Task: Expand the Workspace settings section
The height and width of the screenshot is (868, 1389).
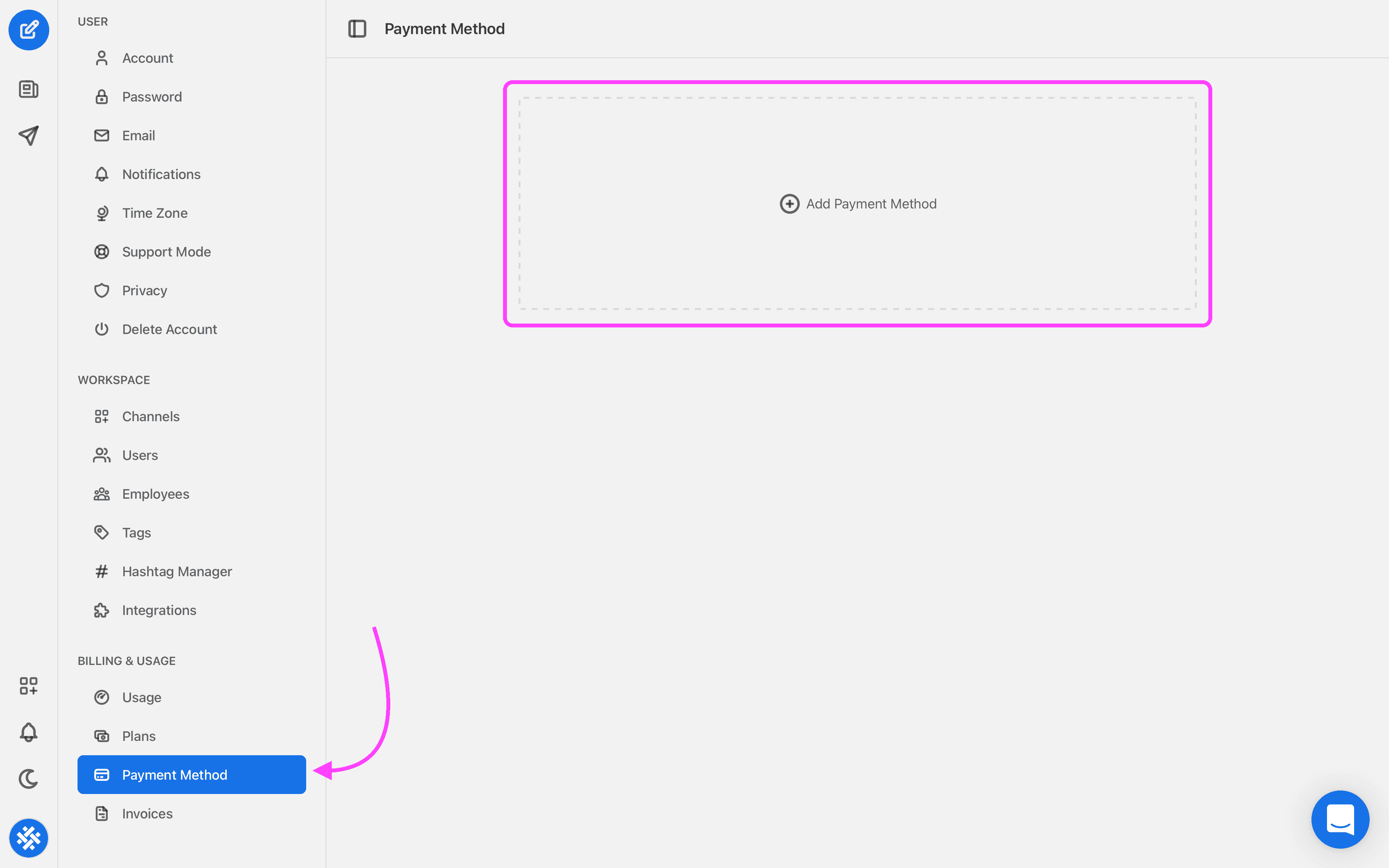Action: pos(113,379)
